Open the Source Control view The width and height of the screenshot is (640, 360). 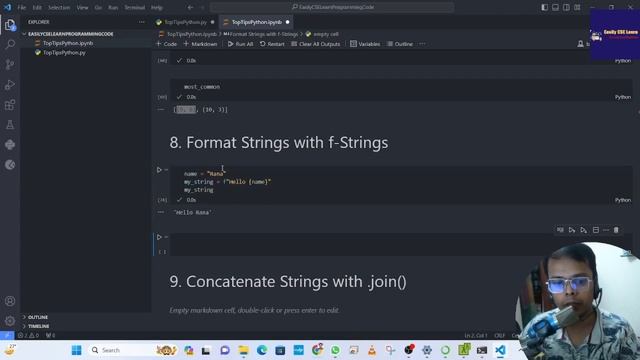click(x=10, y=64)
